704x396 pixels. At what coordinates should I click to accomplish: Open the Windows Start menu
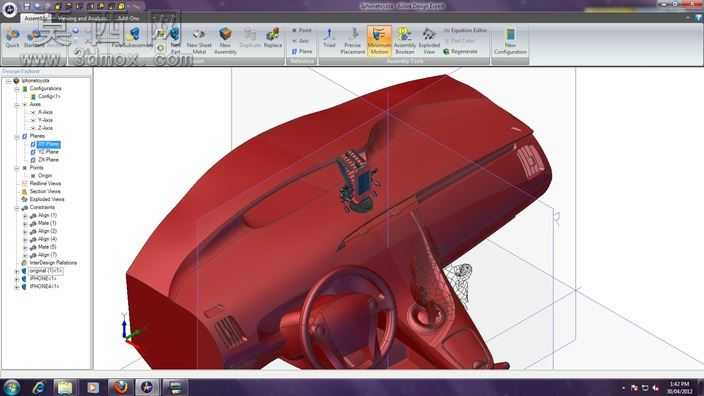[11, 387]
